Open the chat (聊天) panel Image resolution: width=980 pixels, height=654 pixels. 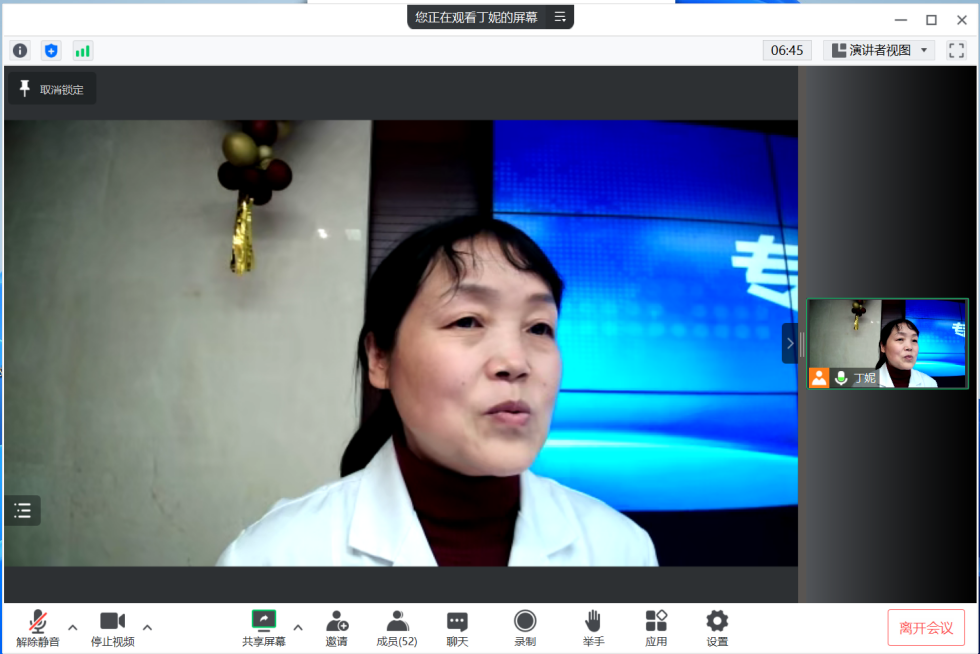click(457, 627)
